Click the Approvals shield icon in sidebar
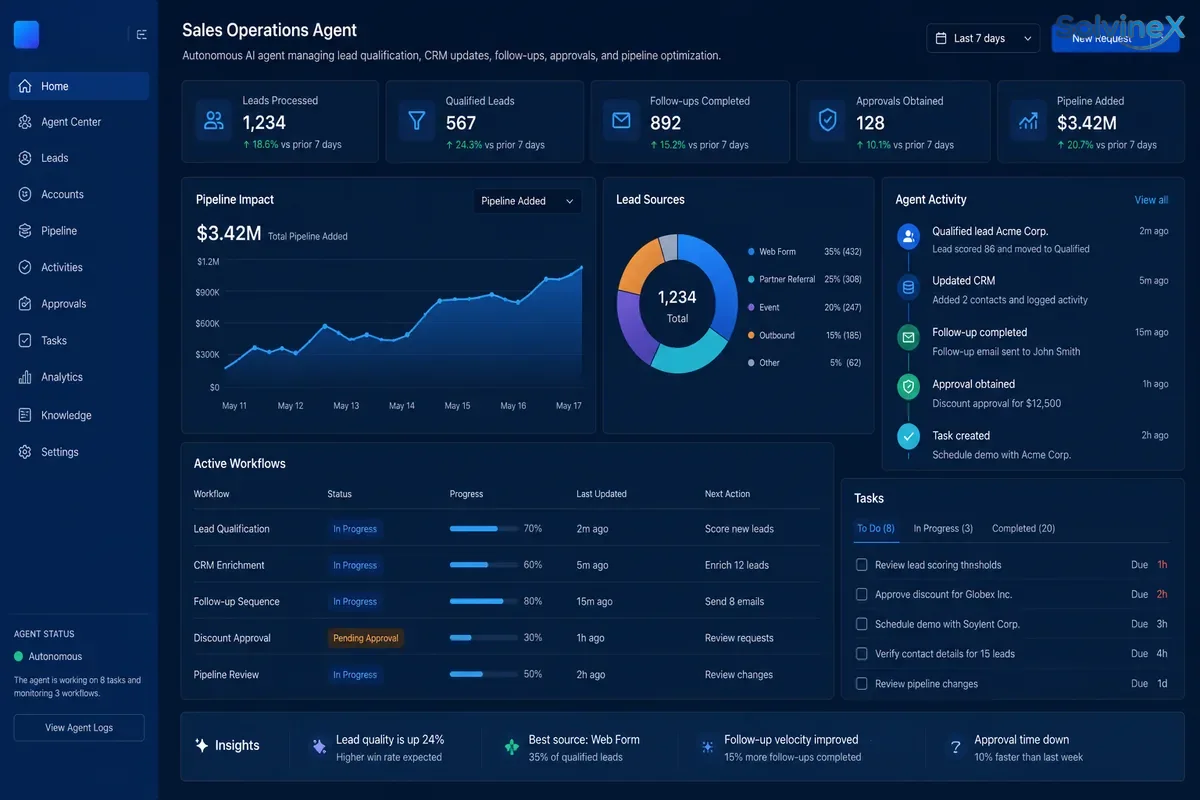Image resolution: width=1200 pixels, height=800 pixels. (x=25, y=304)
